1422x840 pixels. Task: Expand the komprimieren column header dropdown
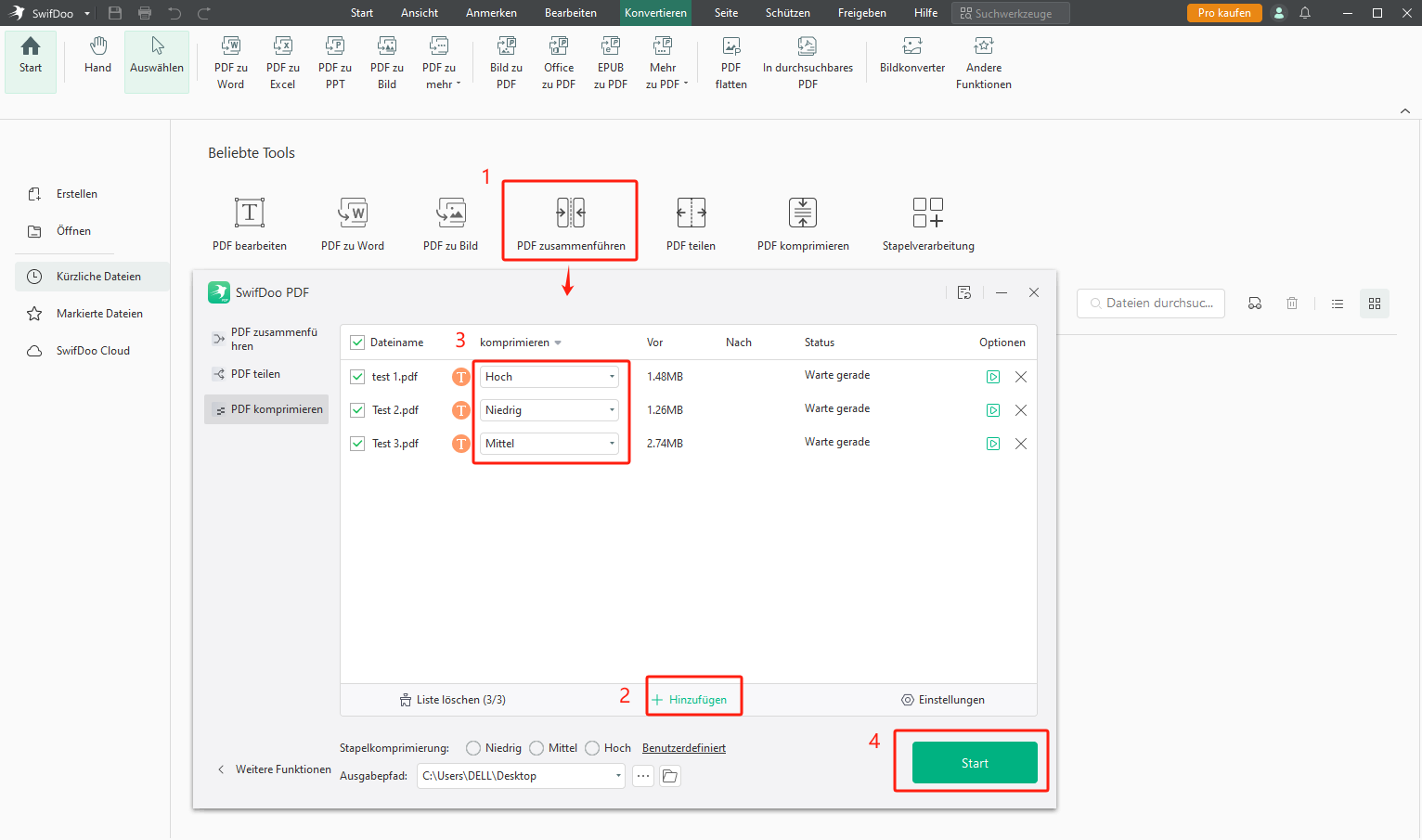[x=558, y=342]
